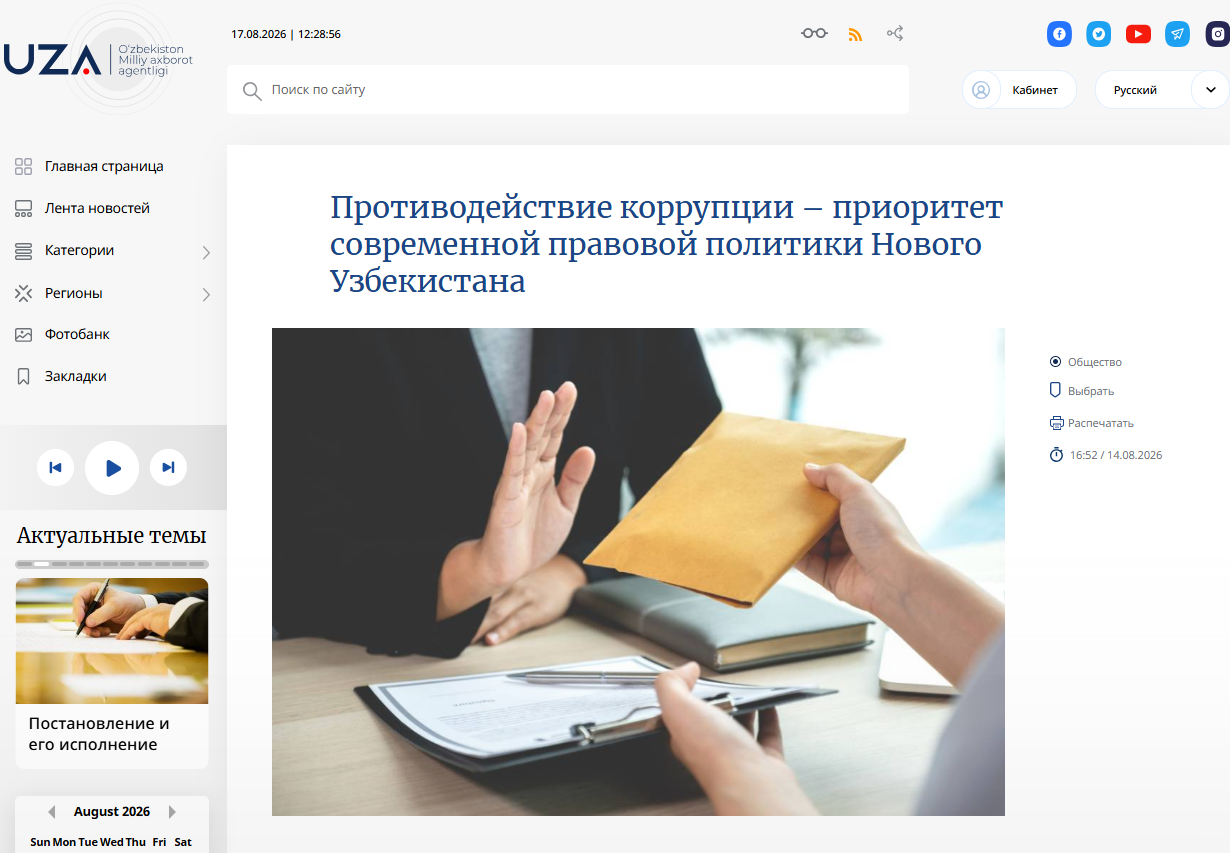Skip to next audio track
Image resolution: width=1230 pixels, height=853 pixels.
[x=168, y=468]
